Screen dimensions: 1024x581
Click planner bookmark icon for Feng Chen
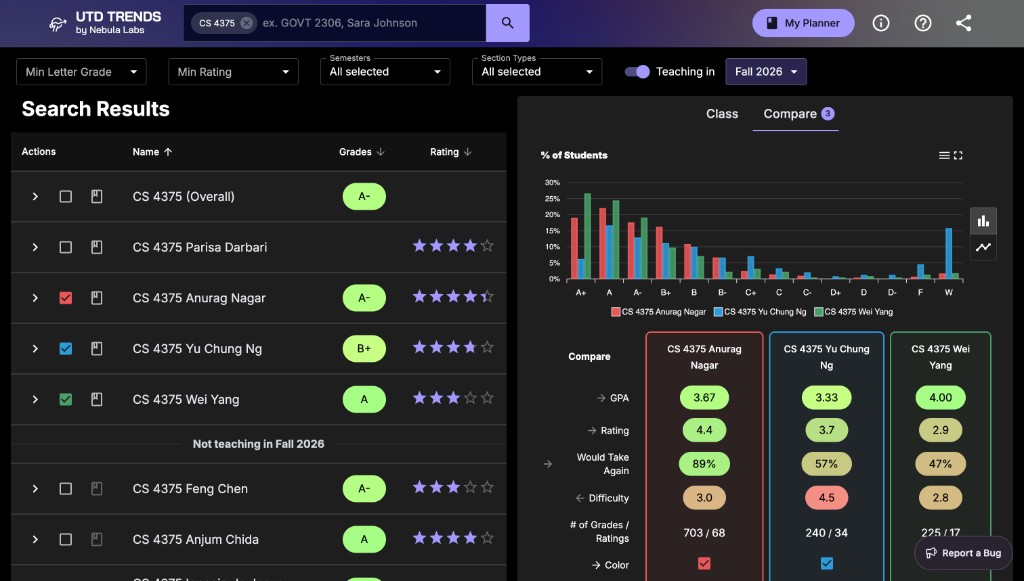pyautogui.click(x=97, y=488)
